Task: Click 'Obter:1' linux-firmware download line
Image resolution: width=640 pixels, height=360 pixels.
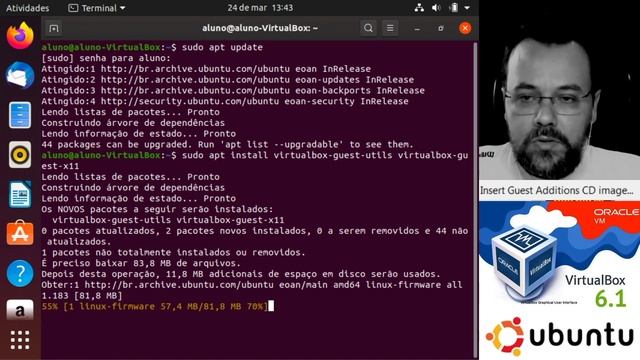Action: (x=252, y=290)
